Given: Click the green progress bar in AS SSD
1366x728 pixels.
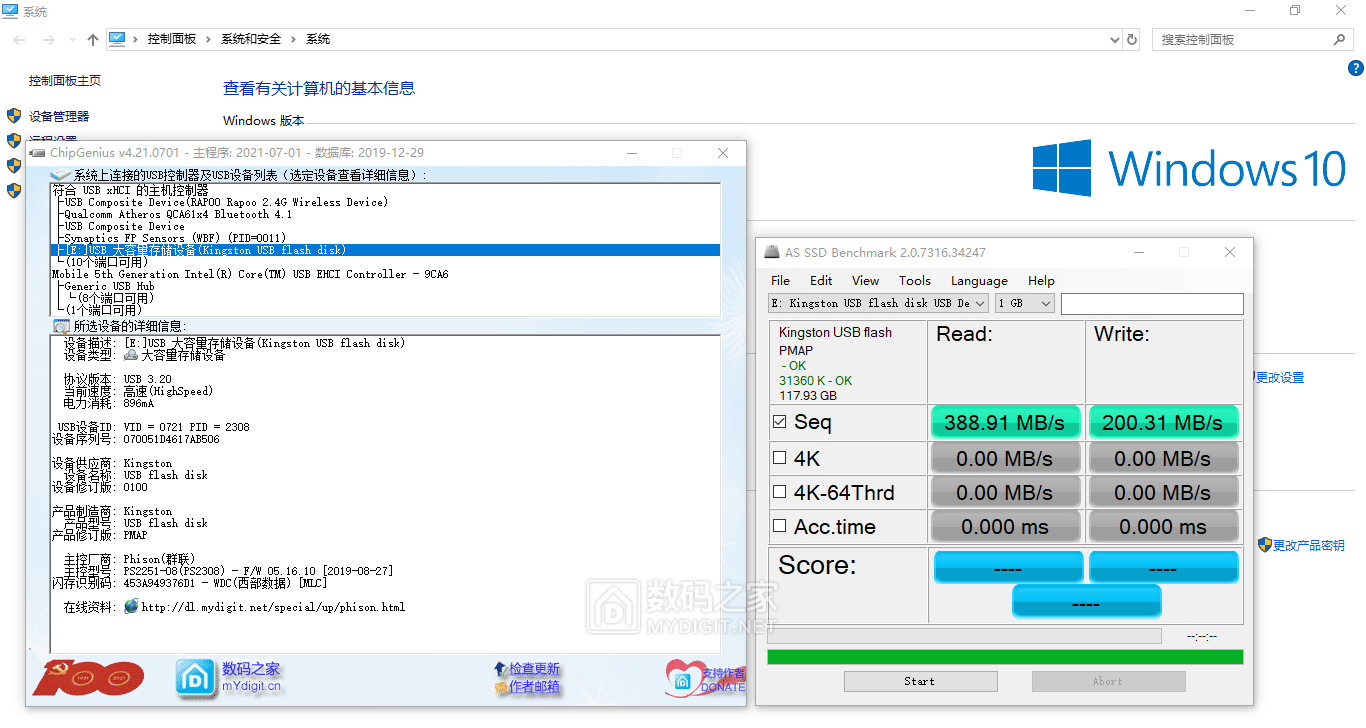Looking at the screenshot, I should tap(1005, 657).
